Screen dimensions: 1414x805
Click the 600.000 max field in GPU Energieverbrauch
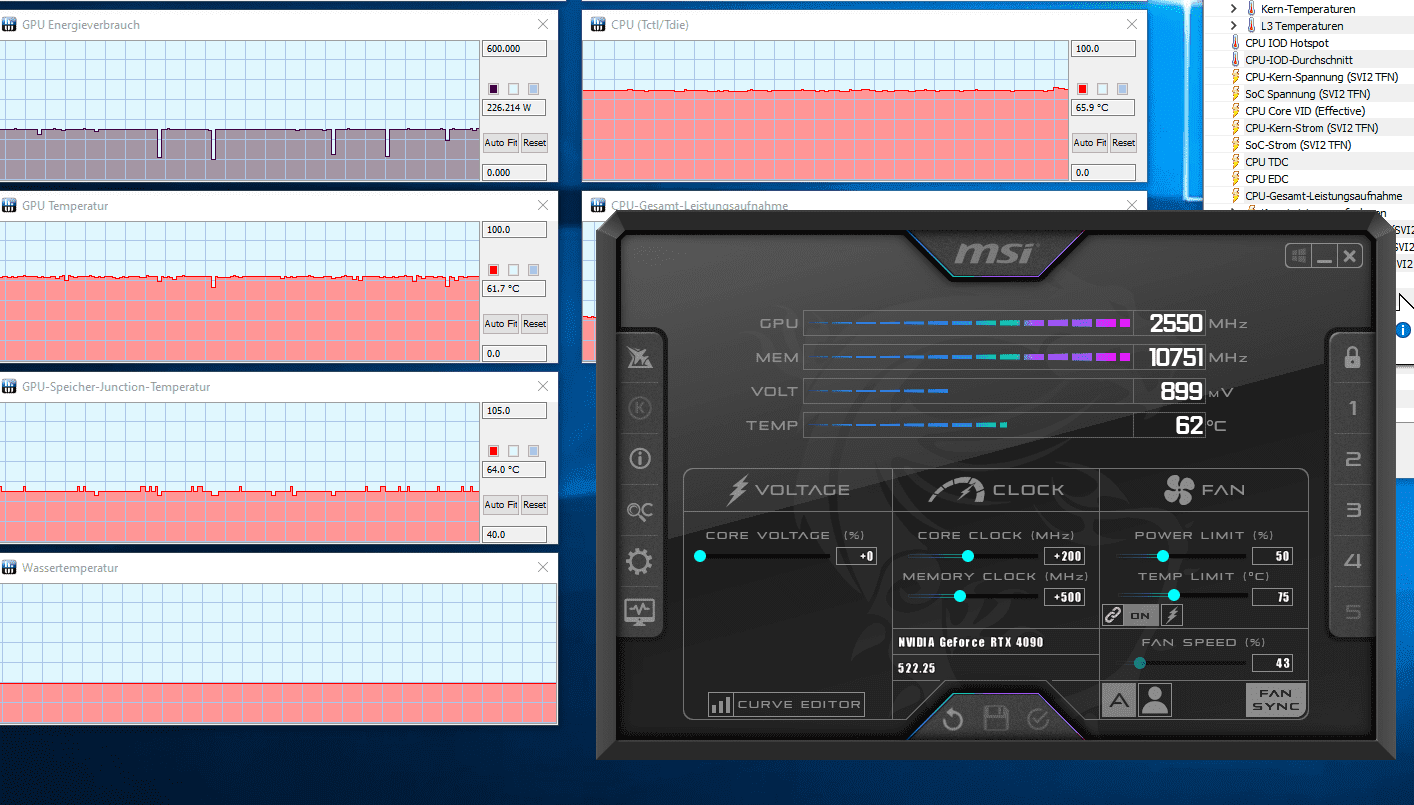point(515,49)
